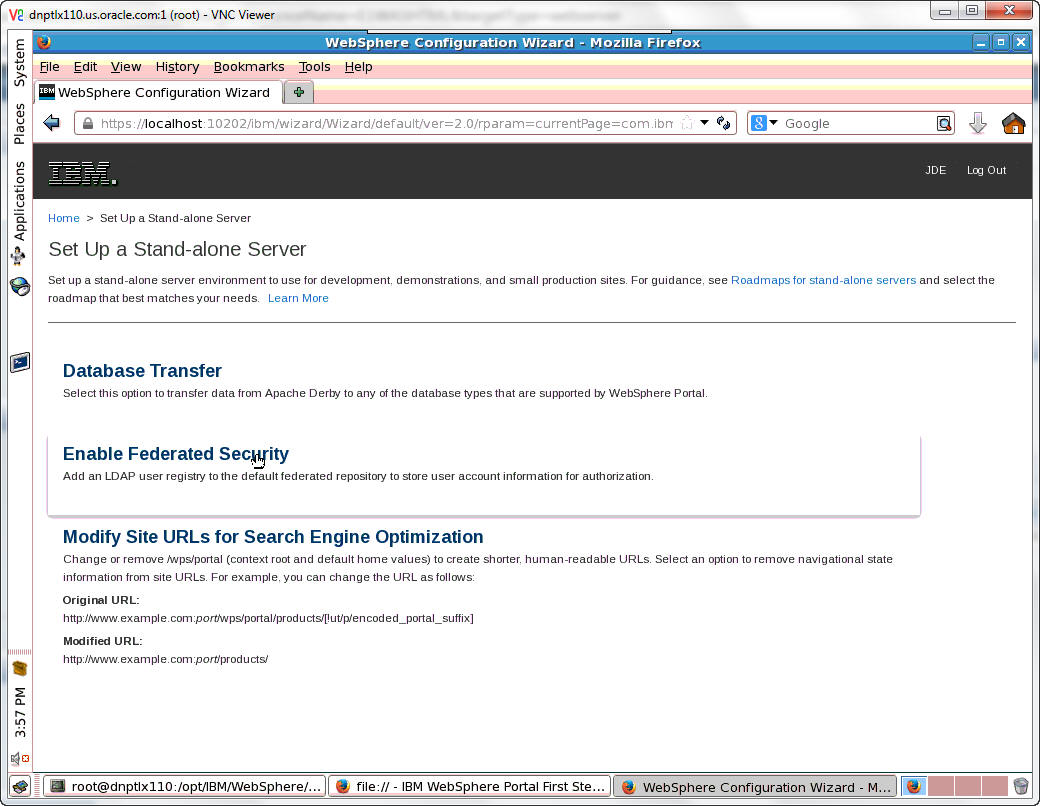
Task: Click the IBM logo in header
Action: point(82,172)
